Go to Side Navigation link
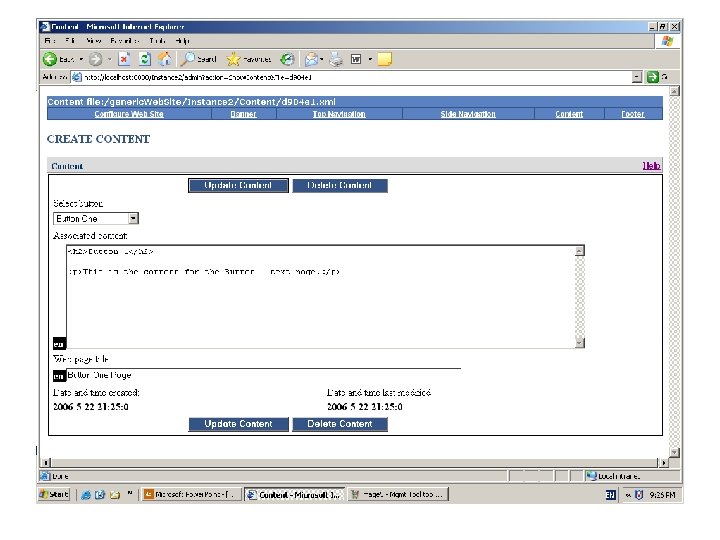Screen dimensions: 720x540 (x=468, y=114)
